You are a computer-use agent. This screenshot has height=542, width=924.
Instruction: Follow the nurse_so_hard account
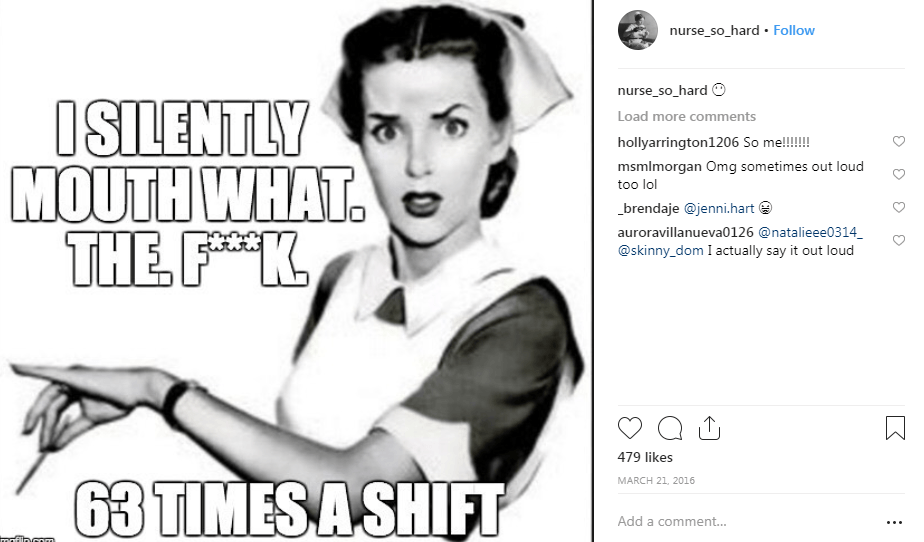[x=794, y=31]
